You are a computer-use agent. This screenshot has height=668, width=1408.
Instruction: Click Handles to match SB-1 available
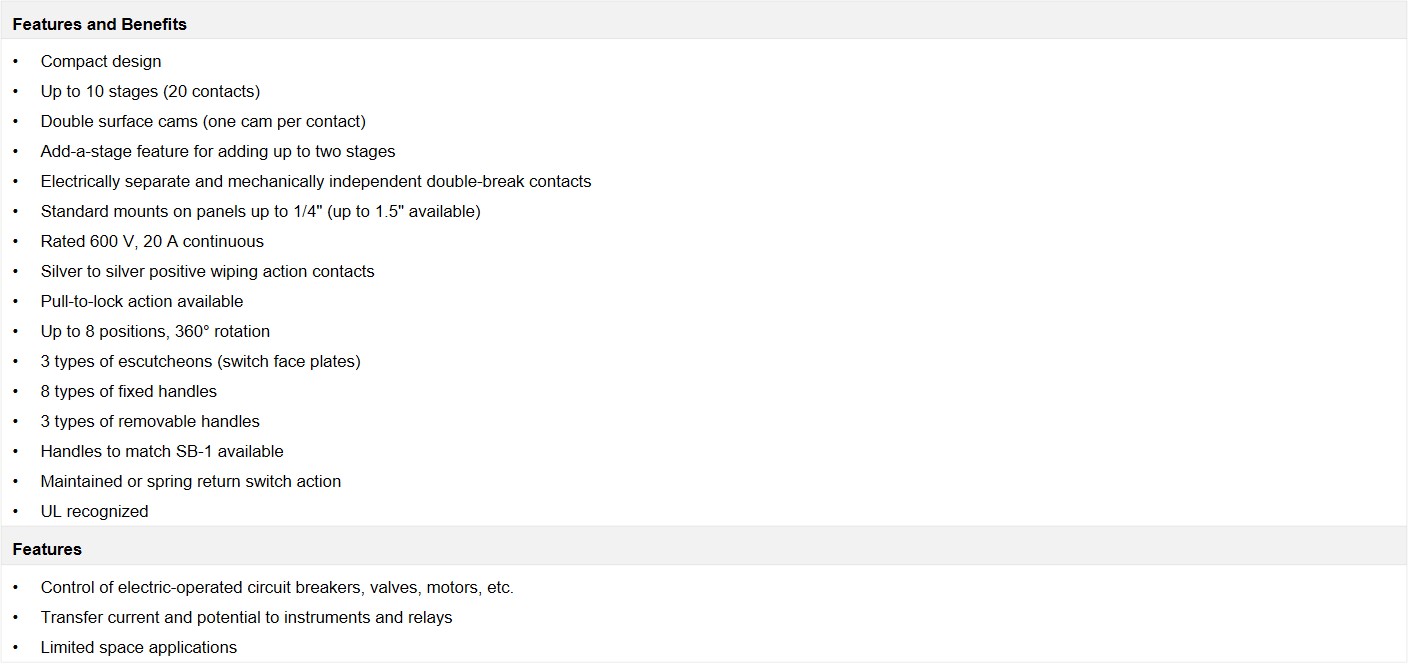click(162, 451)
